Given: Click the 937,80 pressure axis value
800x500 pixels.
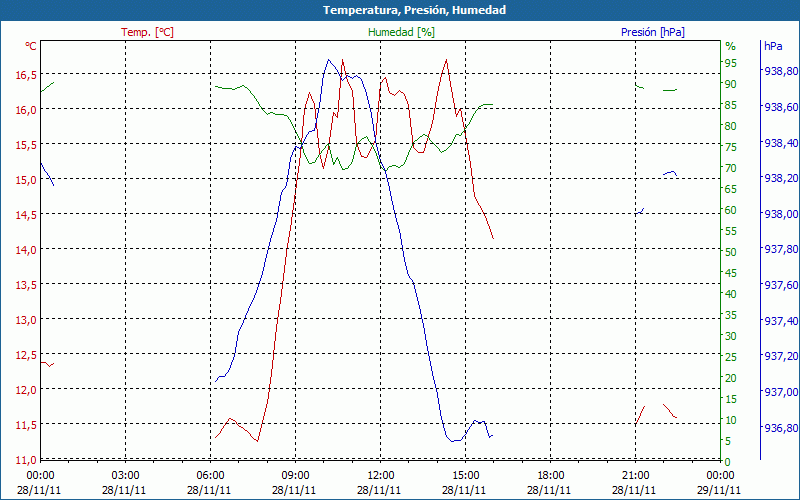Looking at the screenshot, I should click(781, 249).
